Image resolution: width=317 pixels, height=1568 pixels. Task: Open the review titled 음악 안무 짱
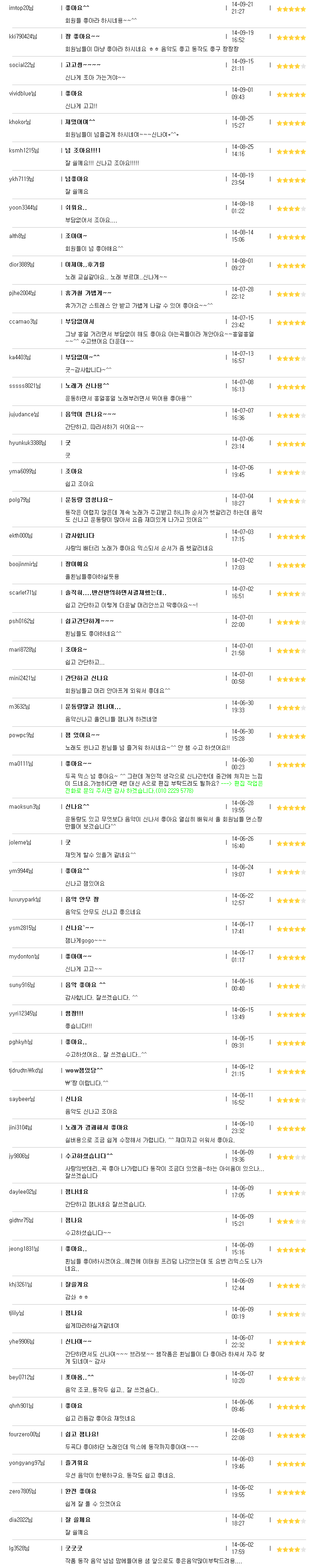82,898
